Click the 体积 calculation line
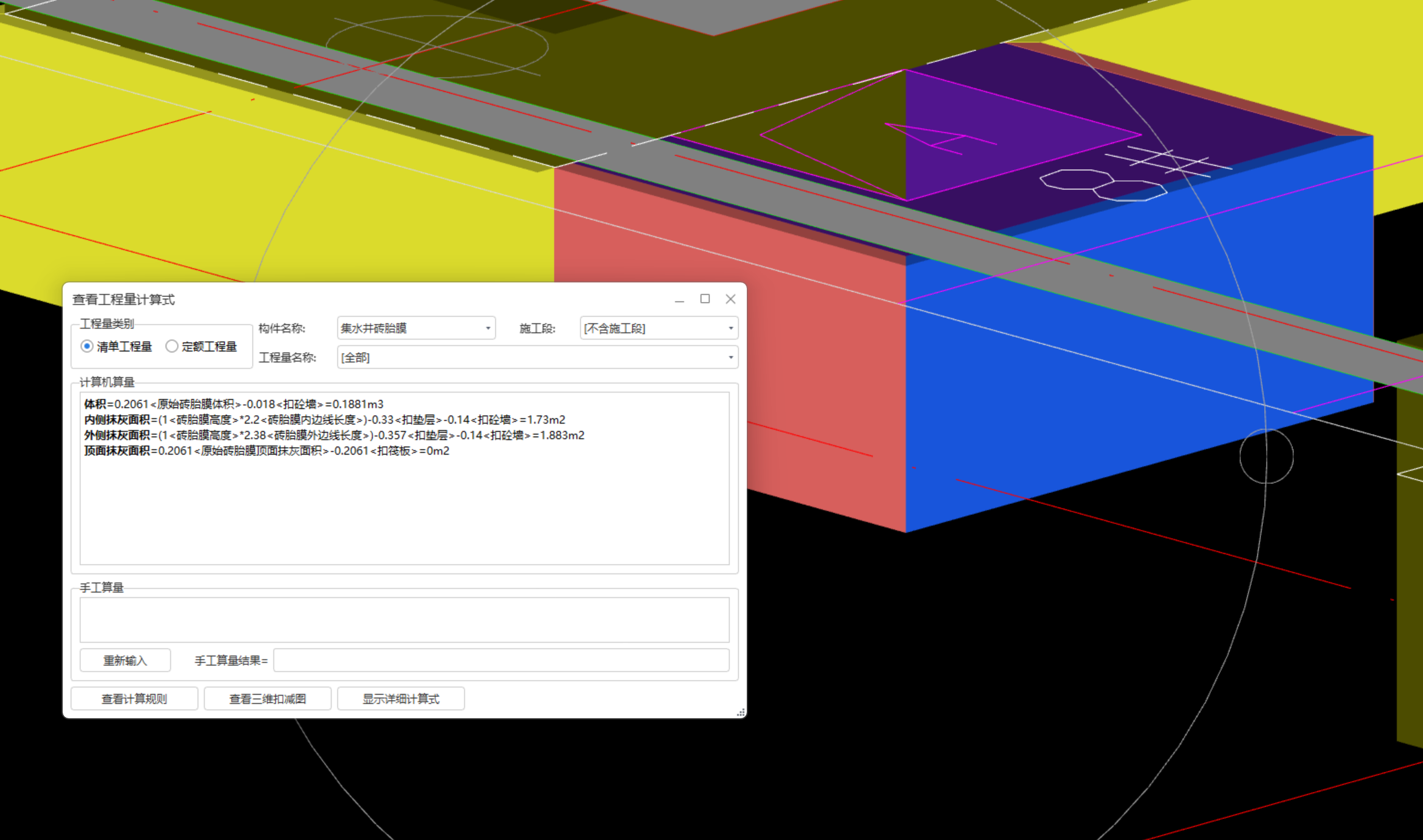This screenshot has width=1423, height=840. click(x=234, y=404)
